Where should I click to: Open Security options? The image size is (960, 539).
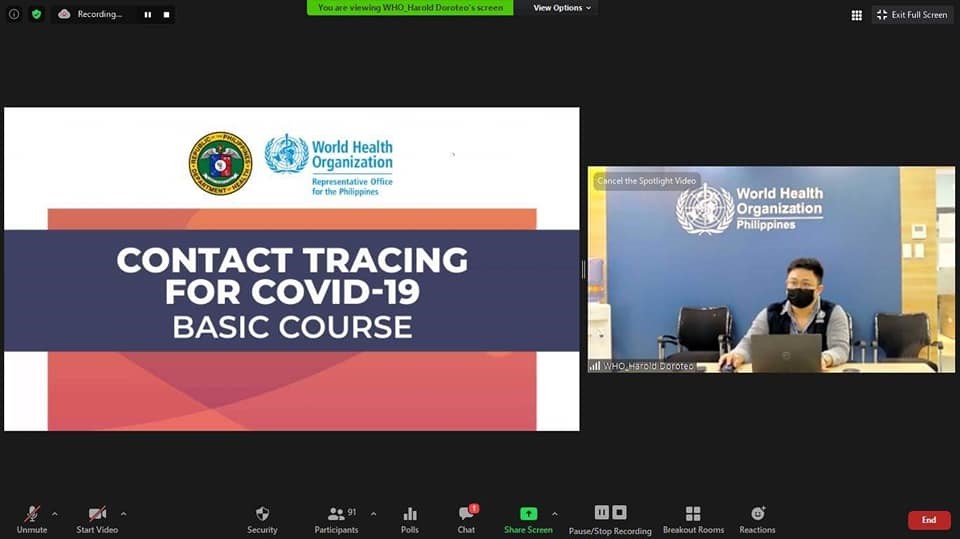[x=262, y=519]
